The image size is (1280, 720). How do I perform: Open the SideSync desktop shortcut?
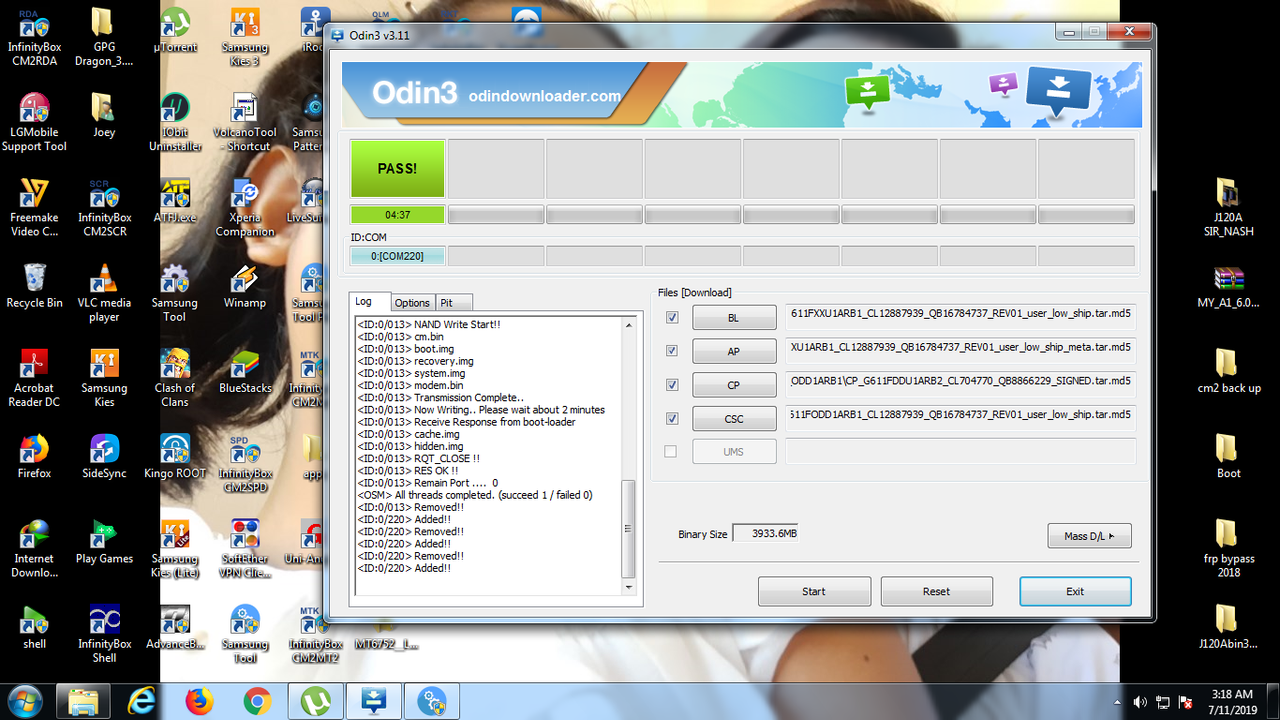pyautogui.click(x=104, y=456)
